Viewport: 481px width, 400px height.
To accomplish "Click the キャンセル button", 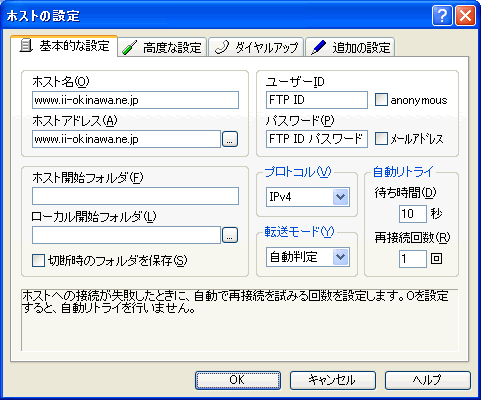I will click(x=333, y=380).
